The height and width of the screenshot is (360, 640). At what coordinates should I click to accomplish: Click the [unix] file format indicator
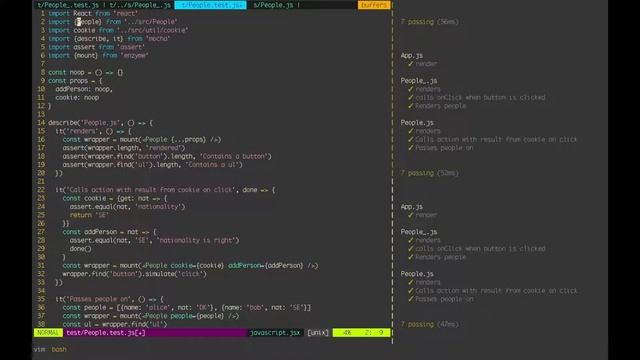(318, 333)
